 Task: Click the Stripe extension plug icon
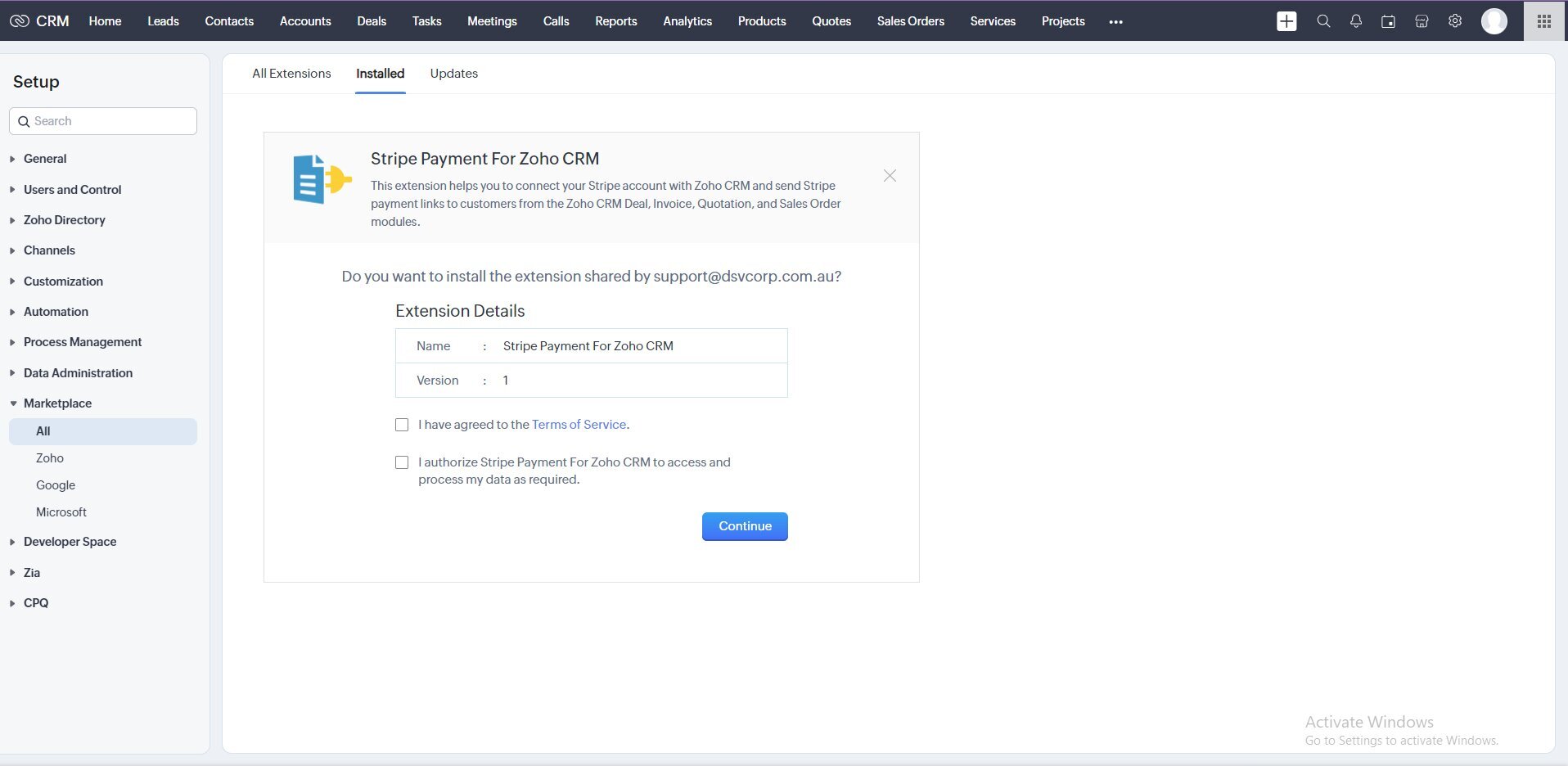[x=322, y=179]
